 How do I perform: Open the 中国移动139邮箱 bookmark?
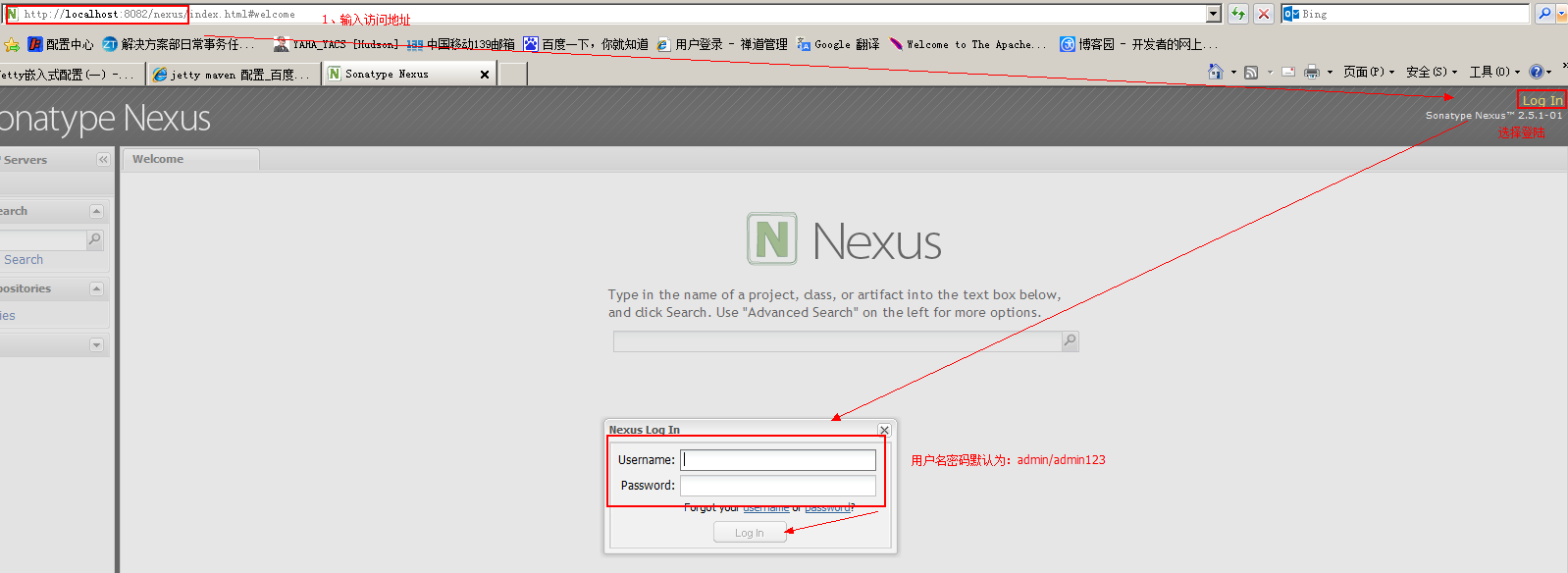[x=461, y=44]
